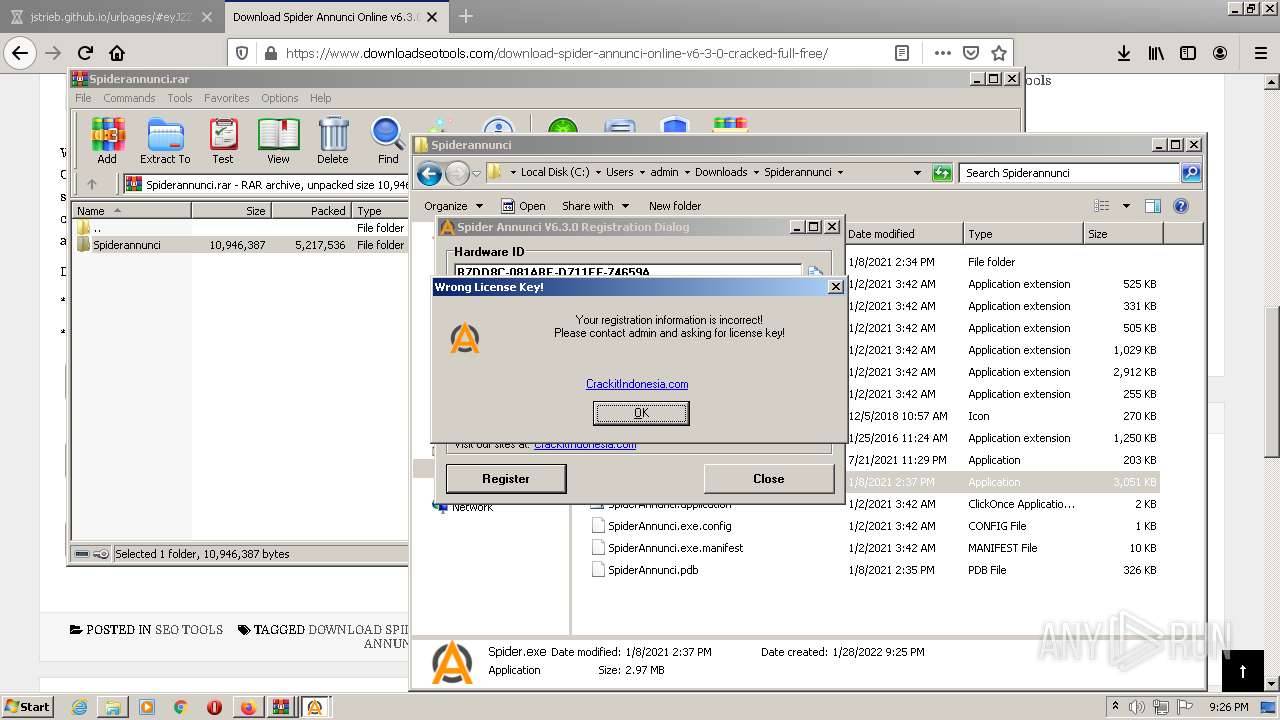The height and width of the screenshot is (720, 1280).
Task: Click WinRAR View file icon
Action: pyautogui.click(x=278, y=141)
